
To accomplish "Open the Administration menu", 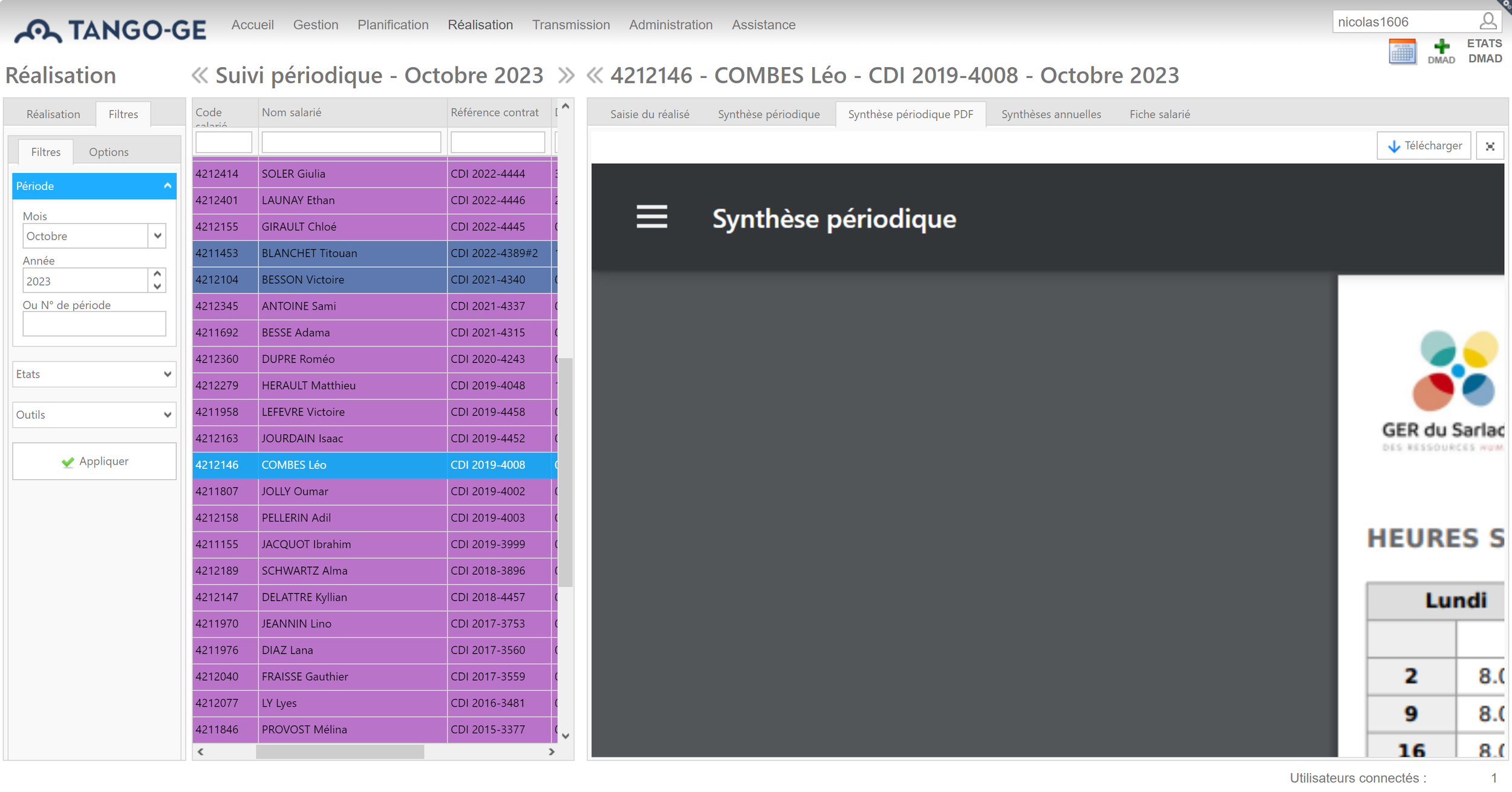I will tap(671, 25).
